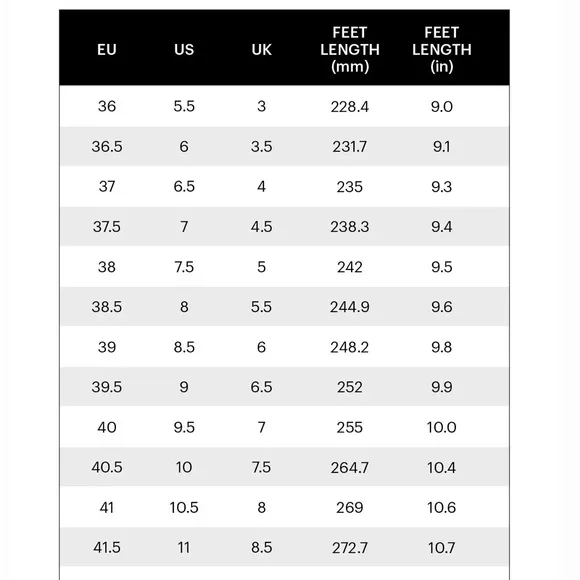Select the EU 38 cell
This screenshot has height=580, width=580.
coord(107,267)
